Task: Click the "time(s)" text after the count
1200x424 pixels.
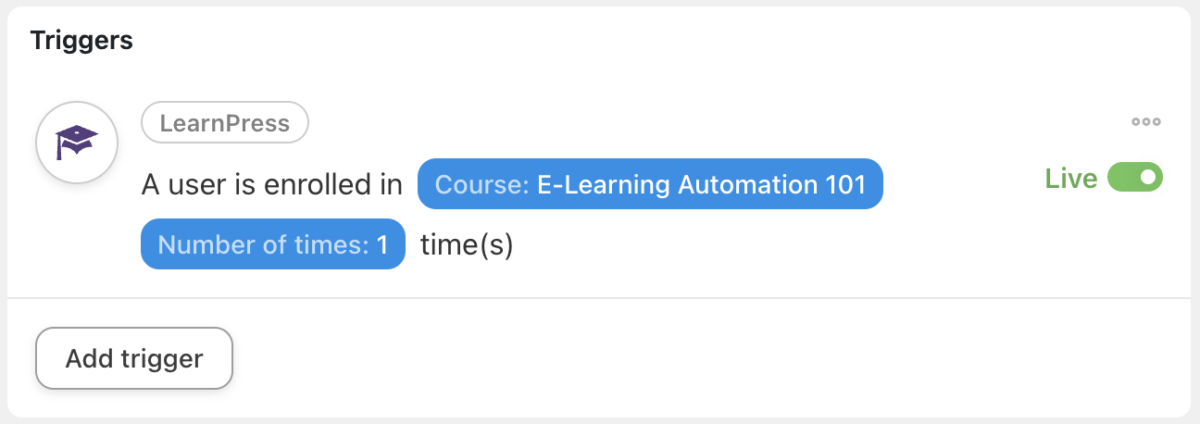Action: tap(466, 245)
